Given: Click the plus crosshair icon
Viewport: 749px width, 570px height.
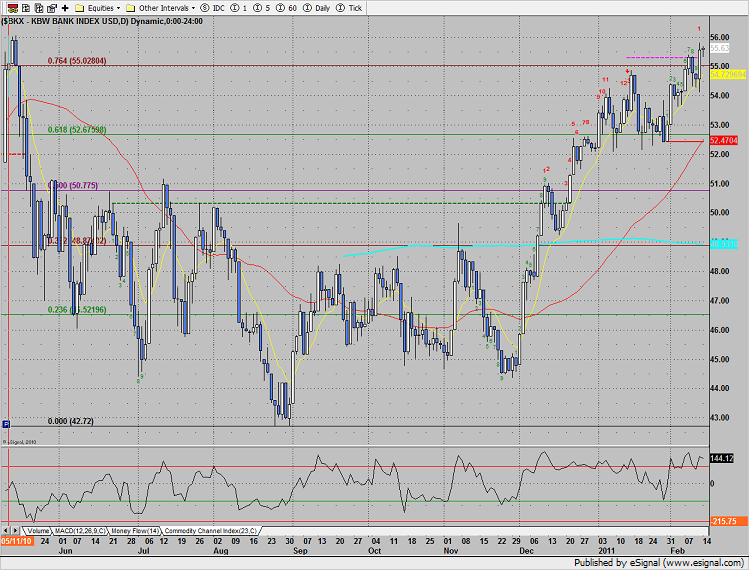Looking at the screenshot, I should click(x=64, y=6).
